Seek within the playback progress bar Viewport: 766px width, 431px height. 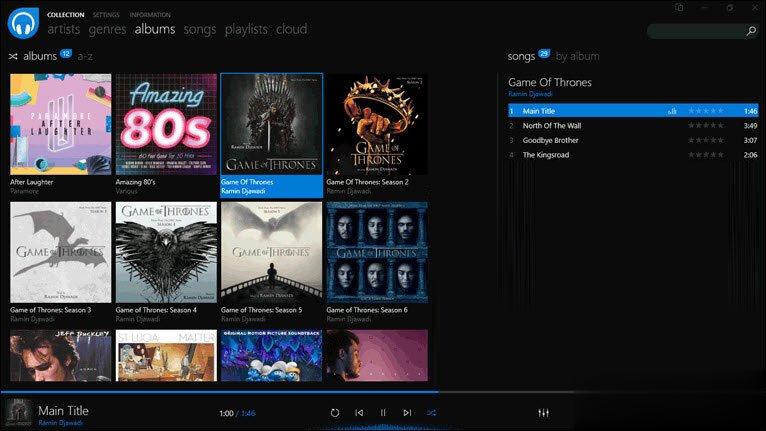pos(383,392)
